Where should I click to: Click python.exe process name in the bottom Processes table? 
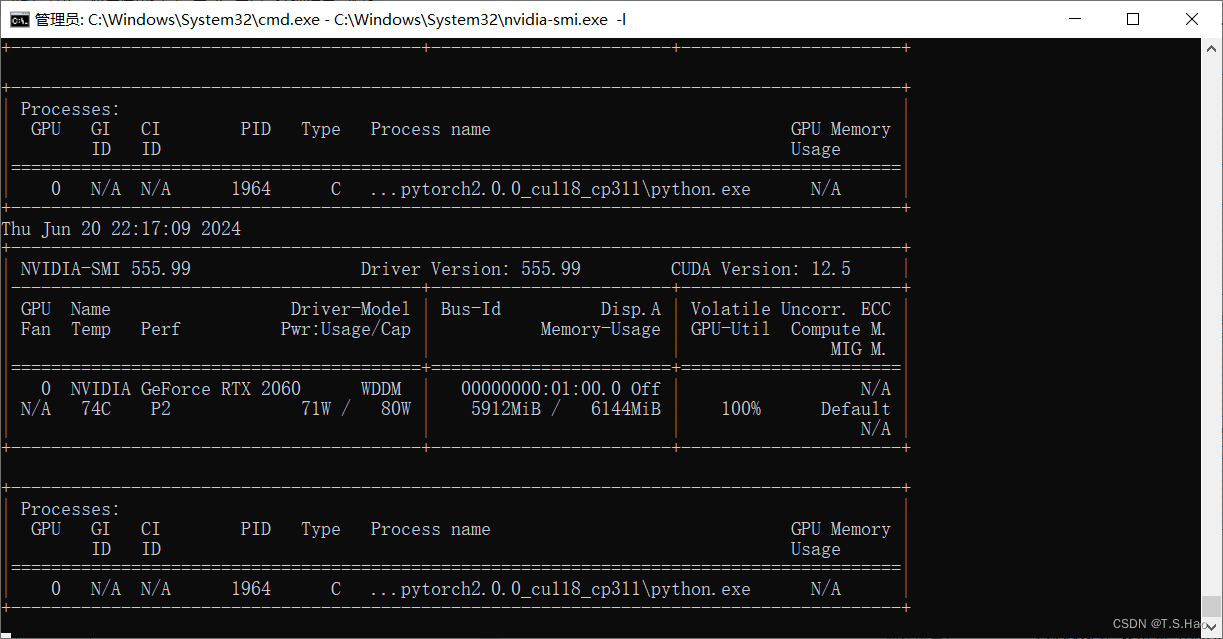[x=561, y=589]
